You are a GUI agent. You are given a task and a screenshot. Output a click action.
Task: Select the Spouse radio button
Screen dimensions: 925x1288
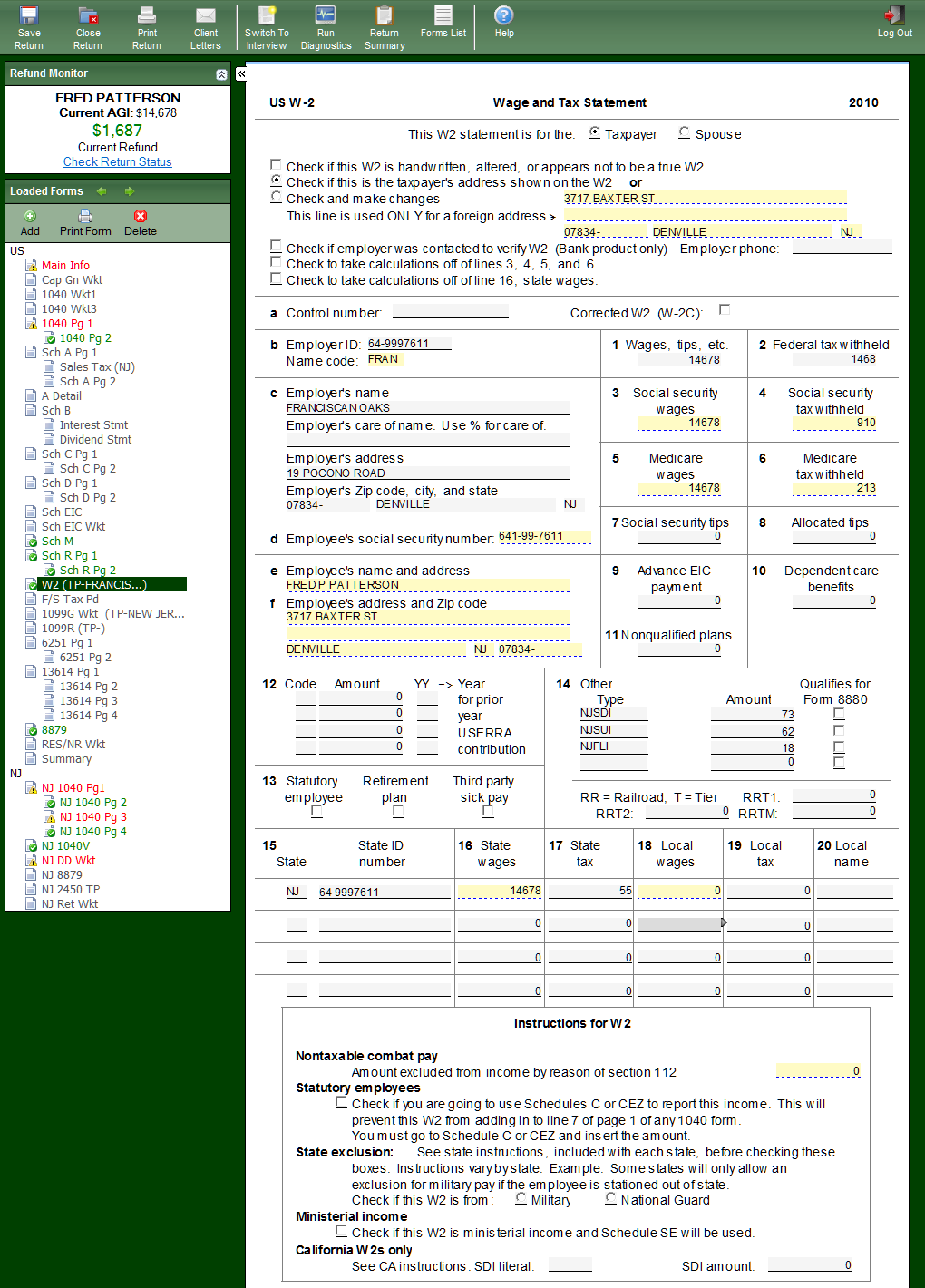tap(685, 133)
